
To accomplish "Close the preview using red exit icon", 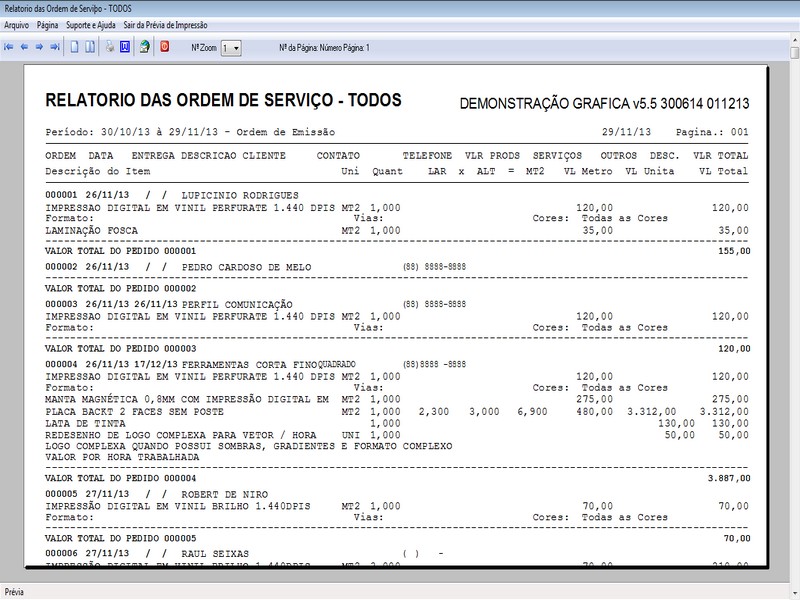I will point(164,46).
